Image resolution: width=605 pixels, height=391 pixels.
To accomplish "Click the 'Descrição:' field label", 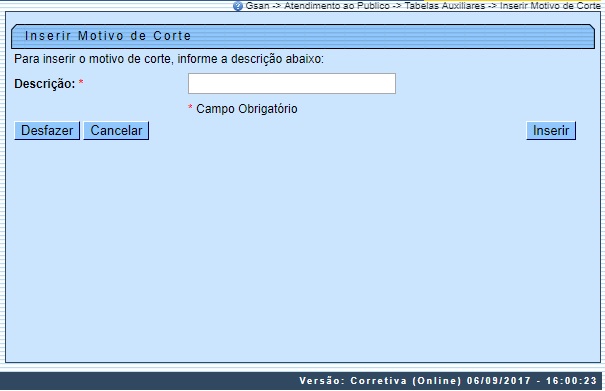I will [44, 84].
